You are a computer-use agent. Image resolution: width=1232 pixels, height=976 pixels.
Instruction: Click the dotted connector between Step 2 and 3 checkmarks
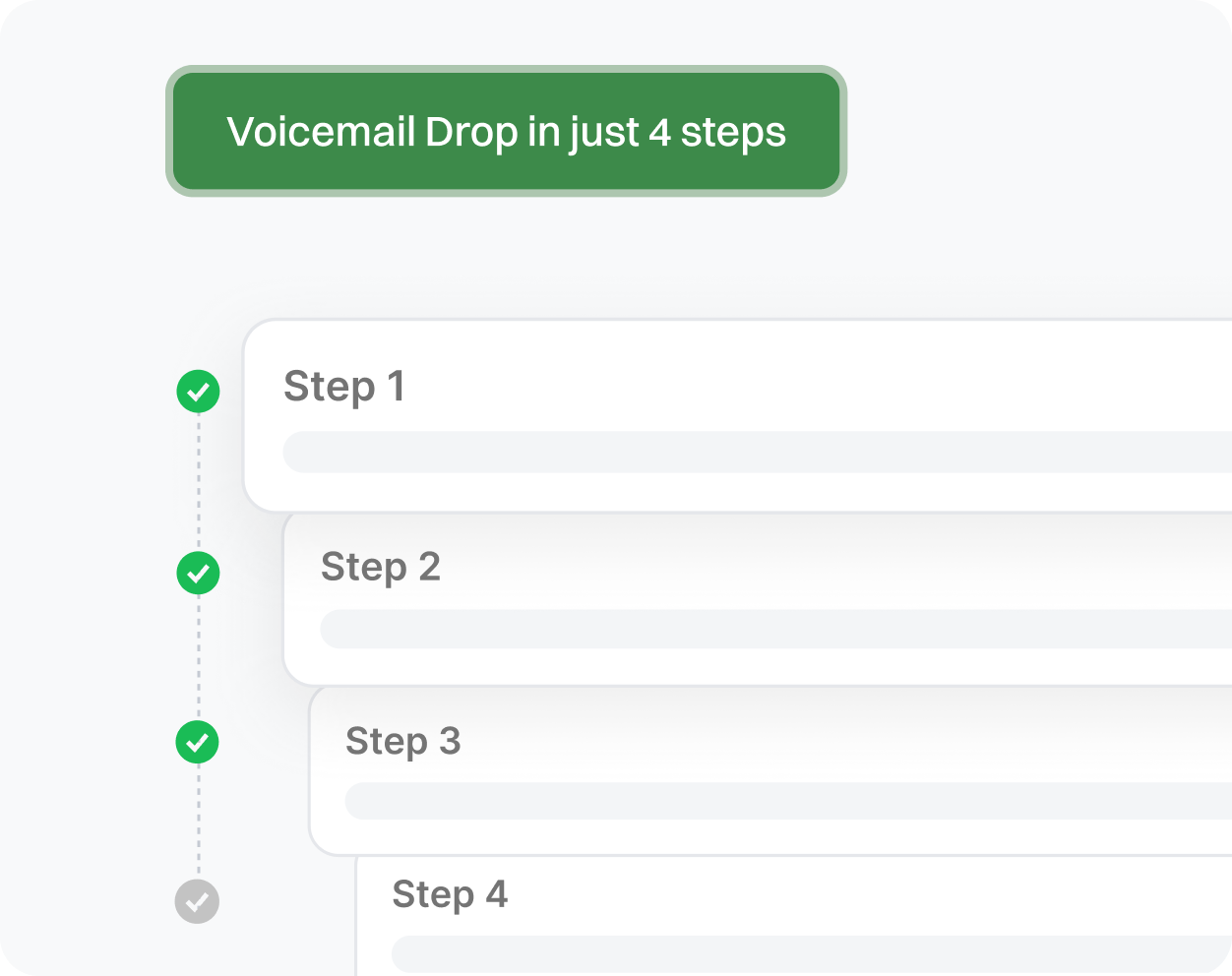198,657
